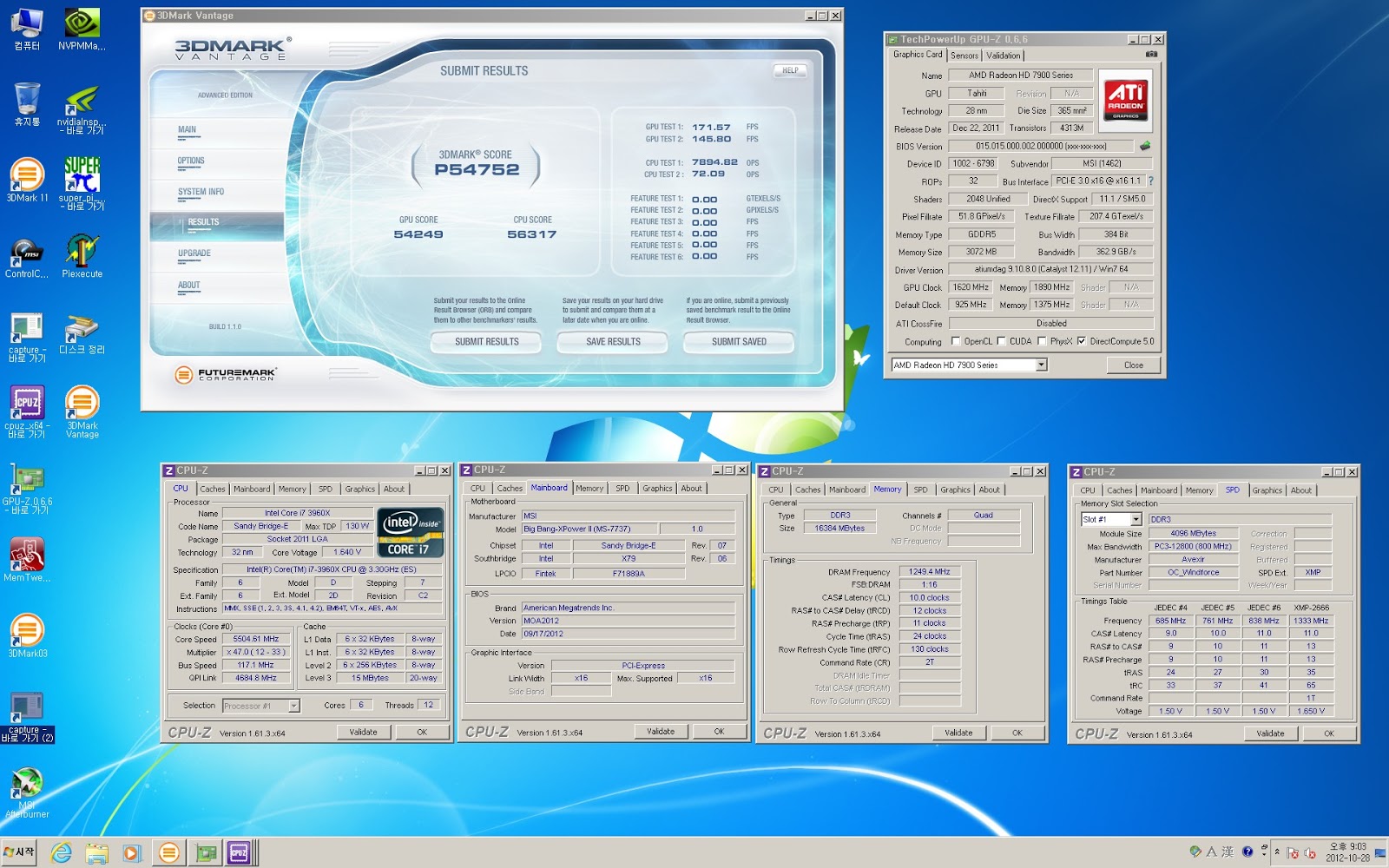Viewport: 1389px width, 868px height.
Task: Click the DRAM Frequency value 1249.4 MHz
Action: point(930,572)
